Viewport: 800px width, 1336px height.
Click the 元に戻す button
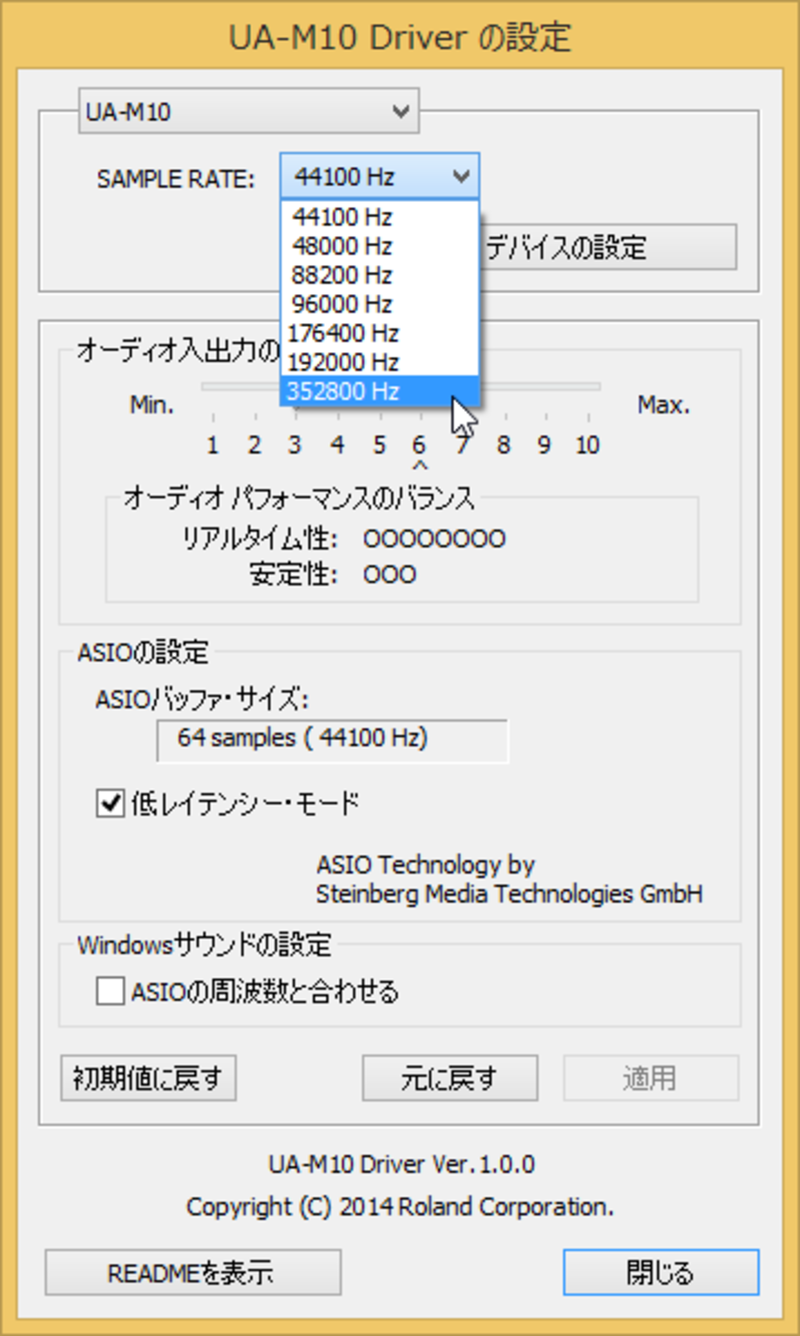click(450, 1078)
